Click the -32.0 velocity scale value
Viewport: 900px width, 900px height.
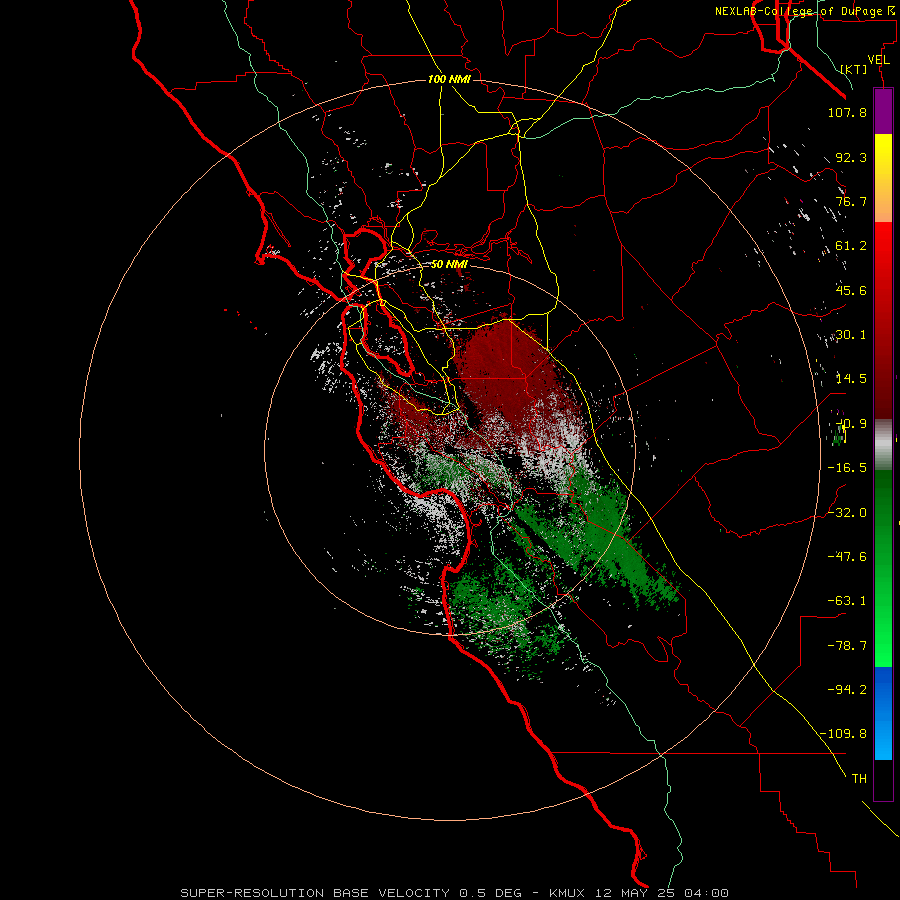click(847, 513)
